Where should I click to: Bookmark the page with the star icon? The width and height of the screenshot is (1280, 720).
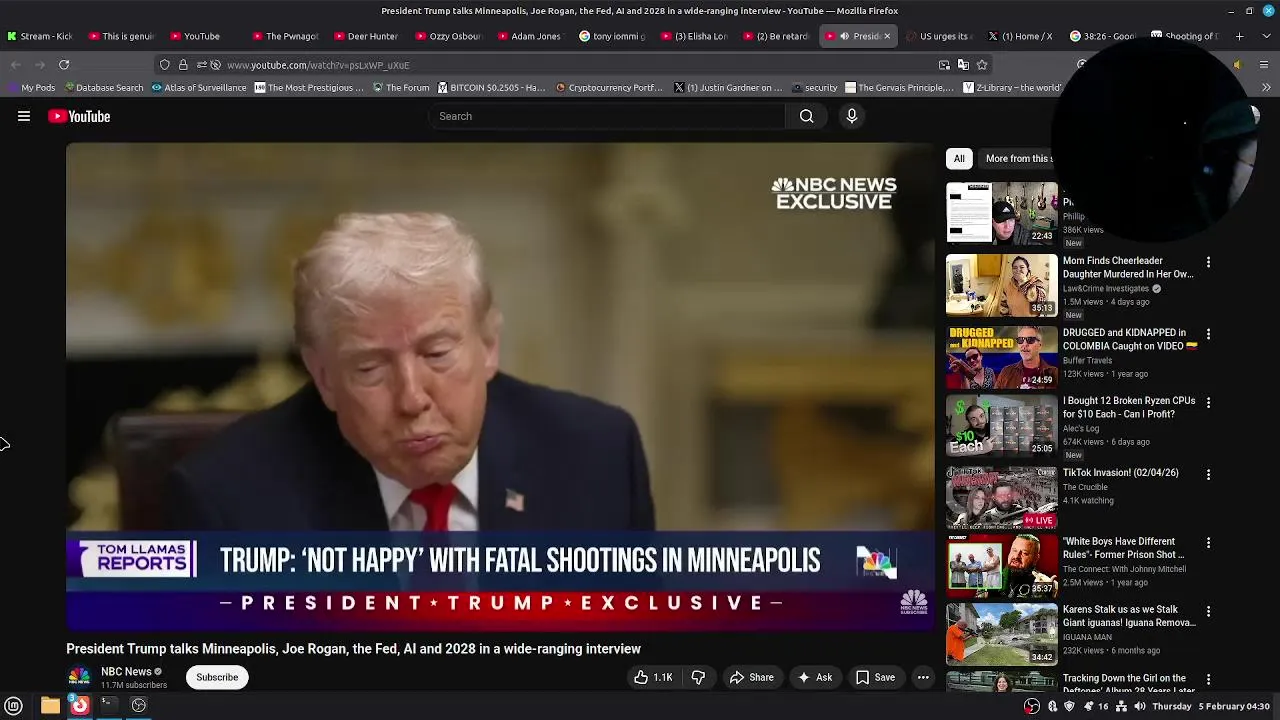tap(982, 65)
